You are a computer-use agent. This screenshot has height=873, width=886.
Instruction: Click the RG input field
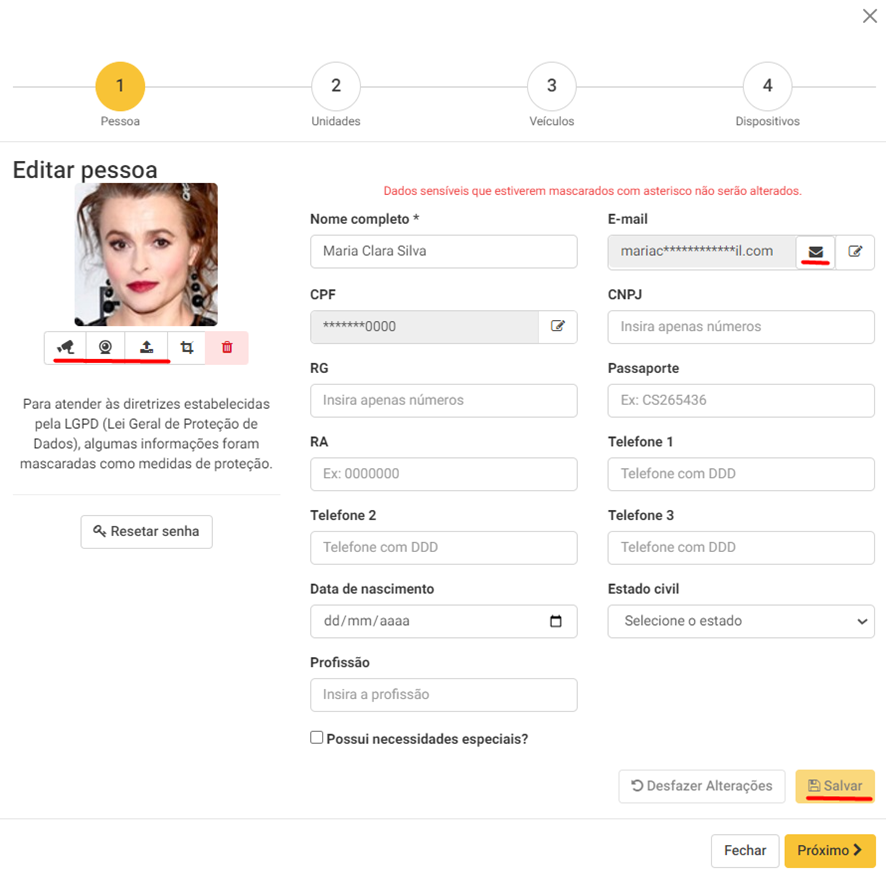[444, 400]
